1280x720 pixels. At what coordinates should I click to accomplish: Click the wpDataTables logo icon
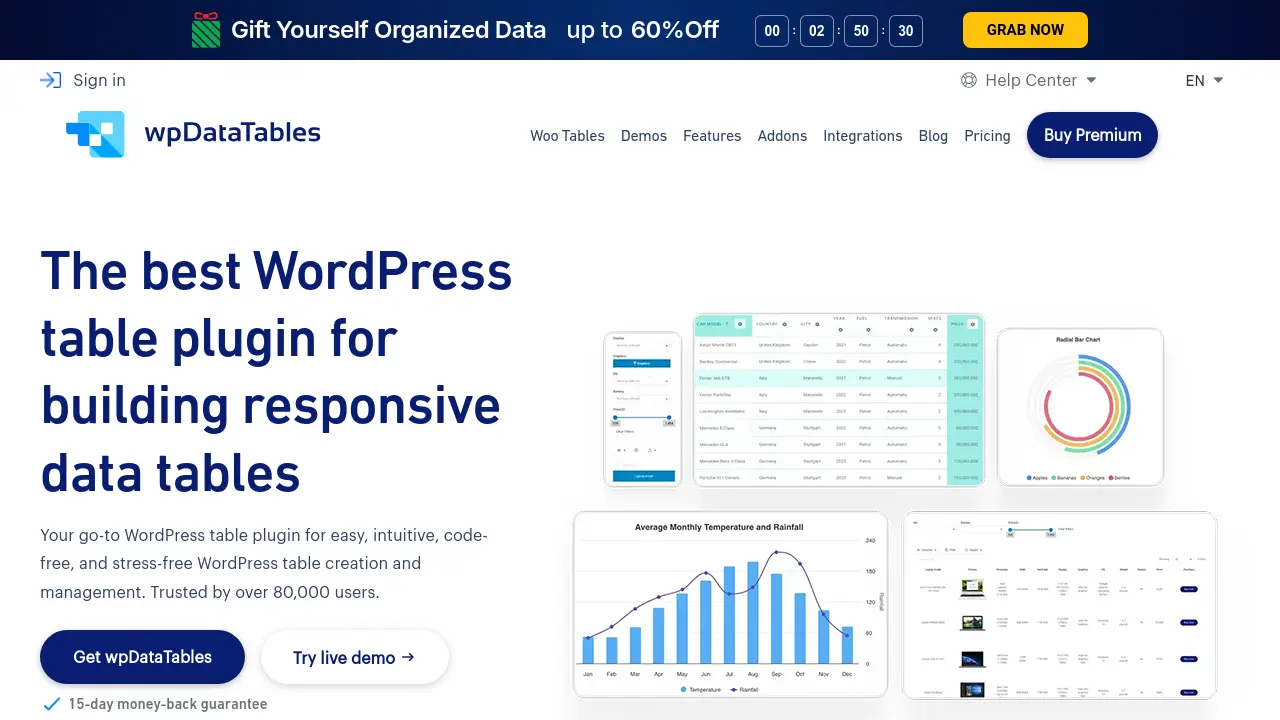[95, 134]
